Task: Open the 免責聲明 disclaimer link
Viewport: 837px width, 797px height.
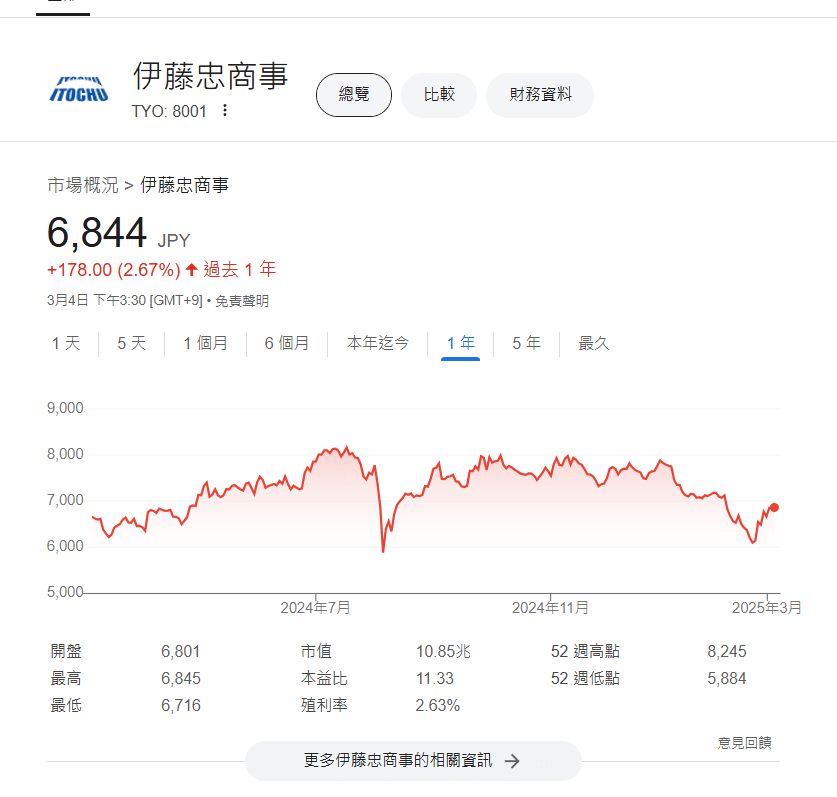Action: [x=242, y=301]
